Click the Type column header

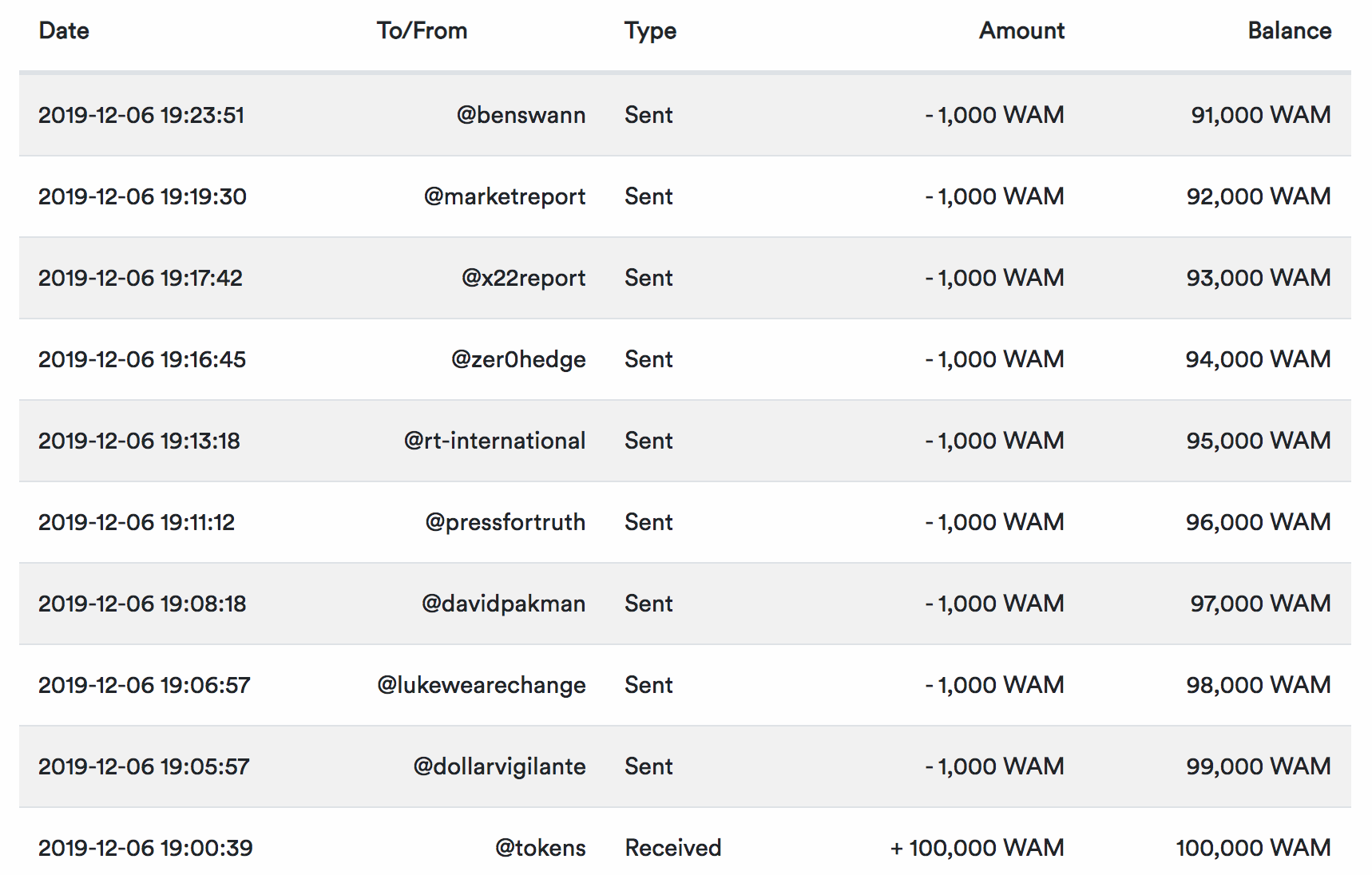pyautogui.click(x=650, y=31)
